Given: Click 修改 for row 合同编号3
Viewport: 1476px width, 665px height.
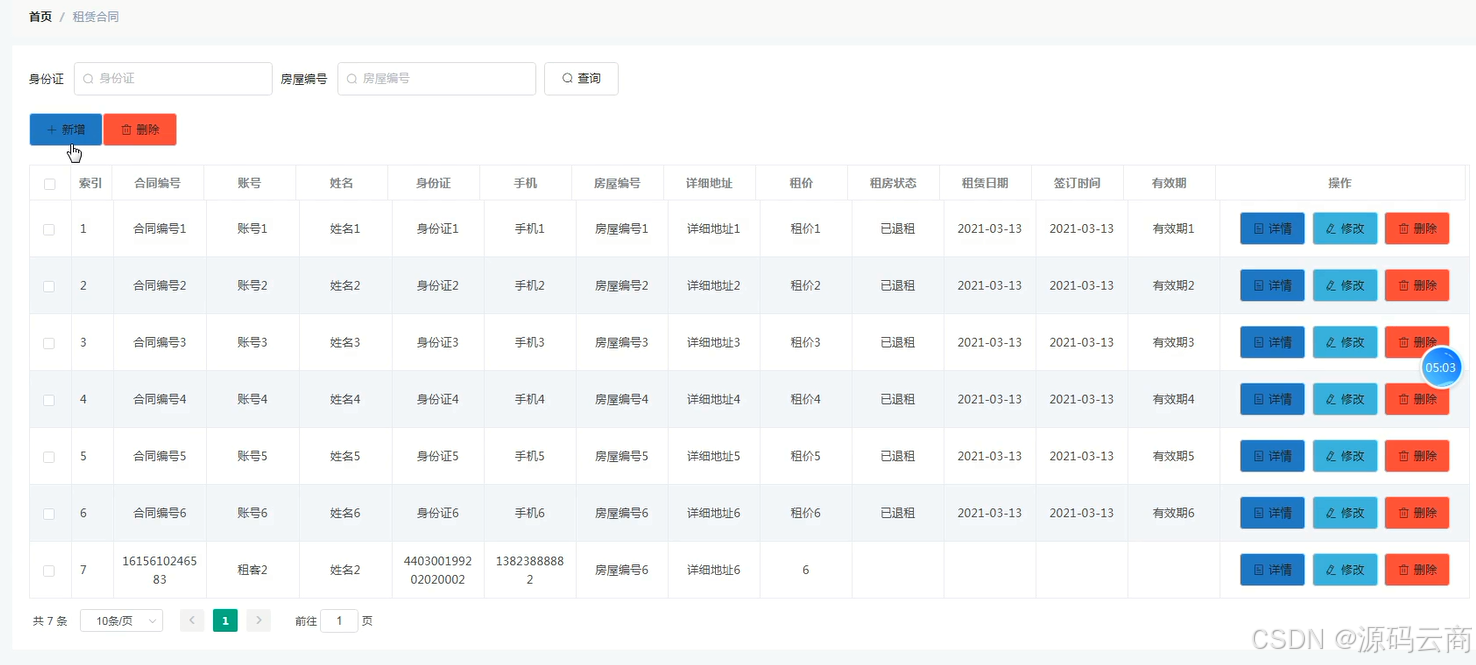Looking at the screenshot, I should 1345,343.
